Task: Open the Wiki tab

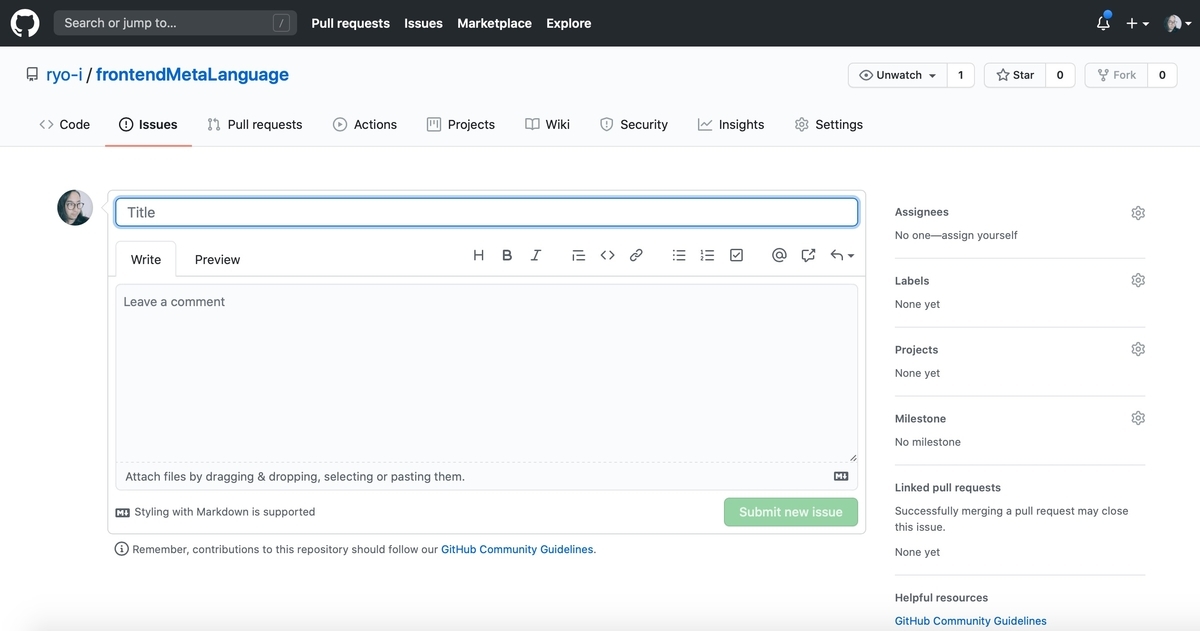Action: point(548,124)
